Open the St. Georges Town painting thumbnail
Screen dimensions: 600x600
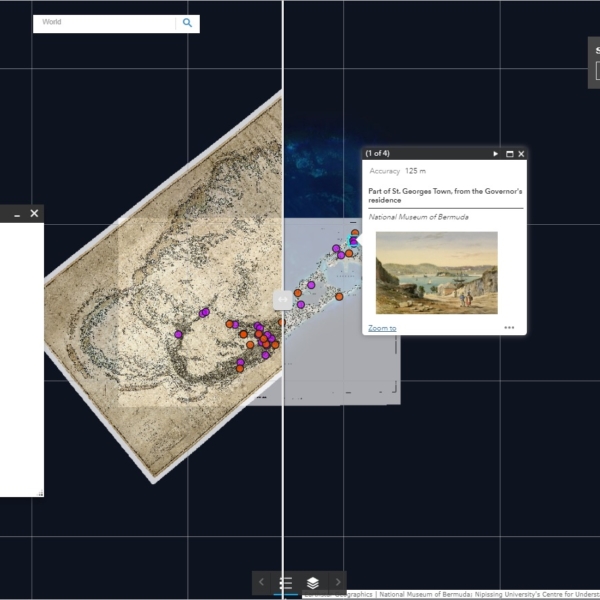point(436,273)
